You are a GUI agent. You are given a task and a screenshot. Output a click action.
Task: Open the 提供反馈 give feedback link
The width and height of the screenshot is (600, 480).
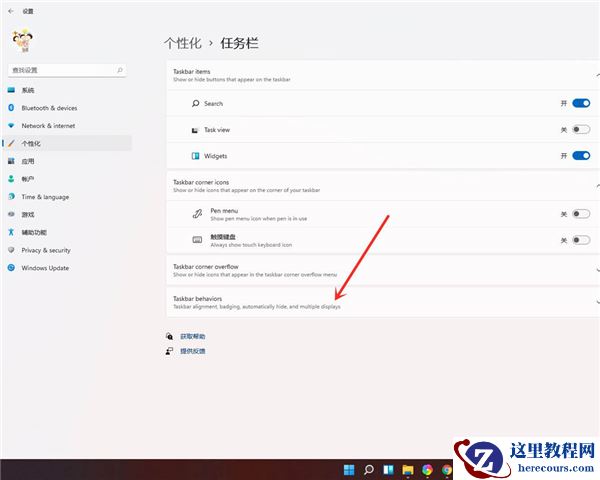[x=192, y=351]
